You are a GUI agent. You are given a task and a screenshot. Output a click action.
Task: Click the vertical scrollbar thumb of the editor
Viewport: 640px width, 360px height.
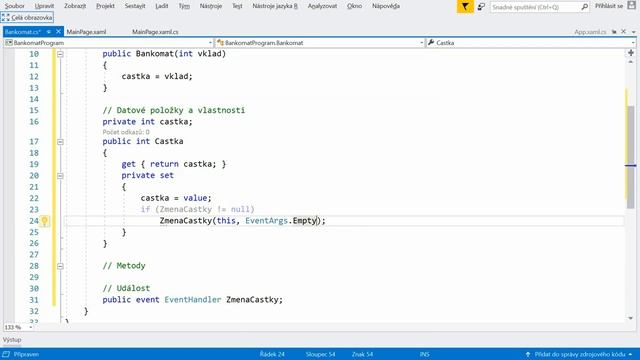click(631, 157)
